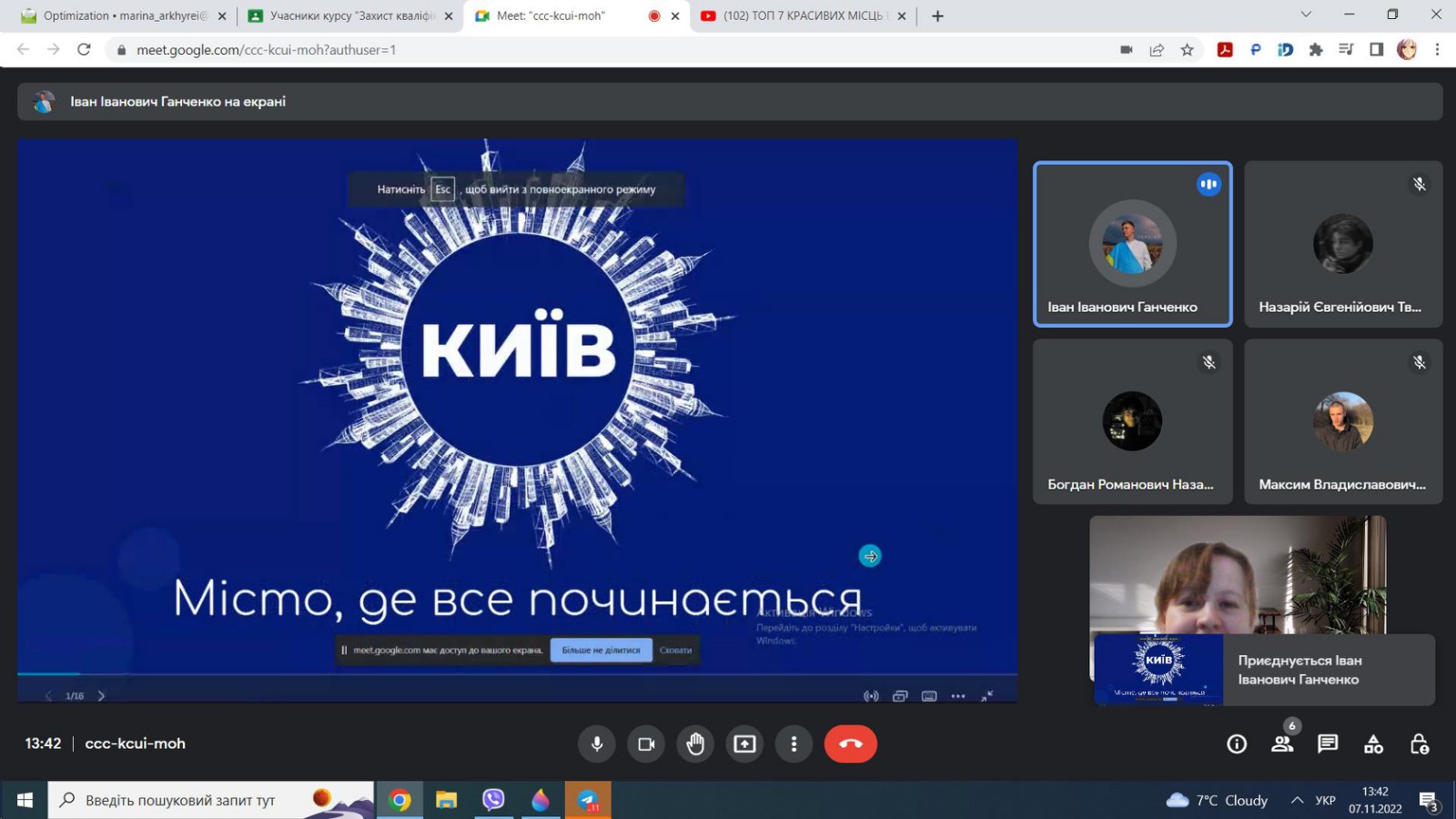The image size is (1456, 819).
Task: Click the Present now screen share icon
Action: 744,743
